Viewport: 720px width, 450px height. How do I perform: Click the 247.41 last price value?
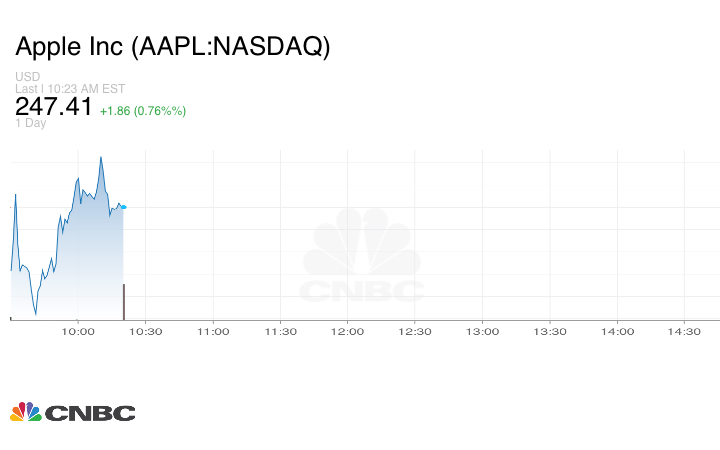pos(53,106)
